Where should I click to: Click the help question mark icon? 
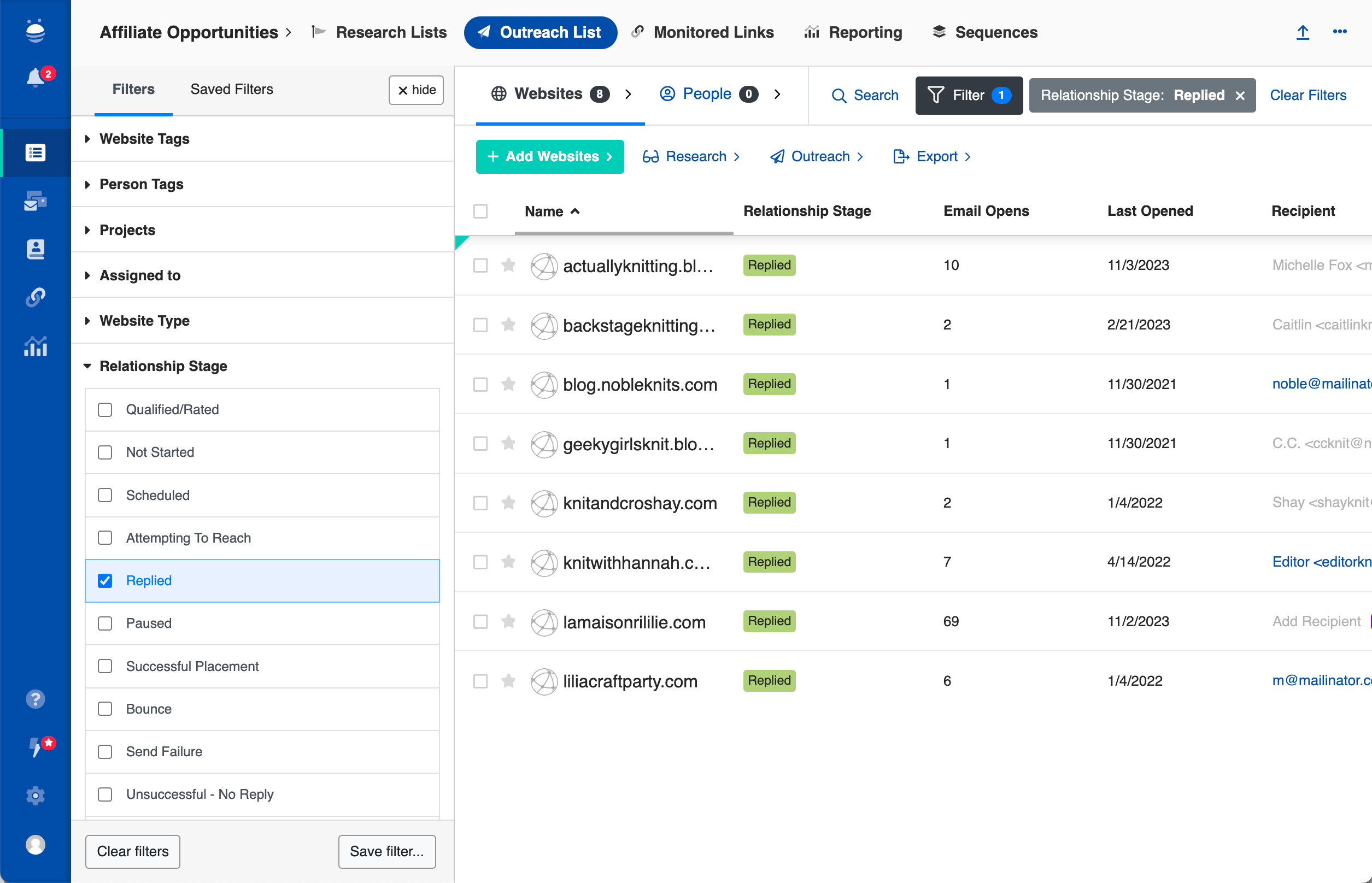[35, 698]
